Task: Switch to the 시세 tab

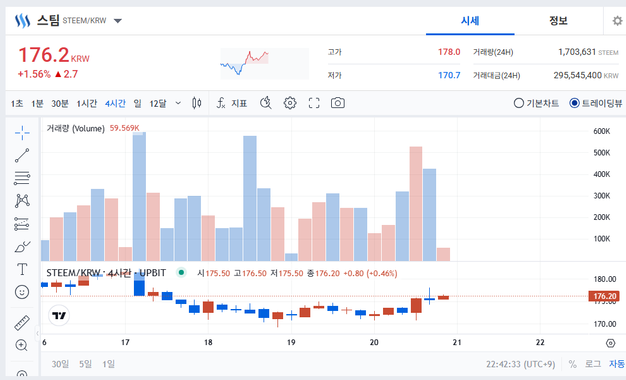Action: coord(470,21)
